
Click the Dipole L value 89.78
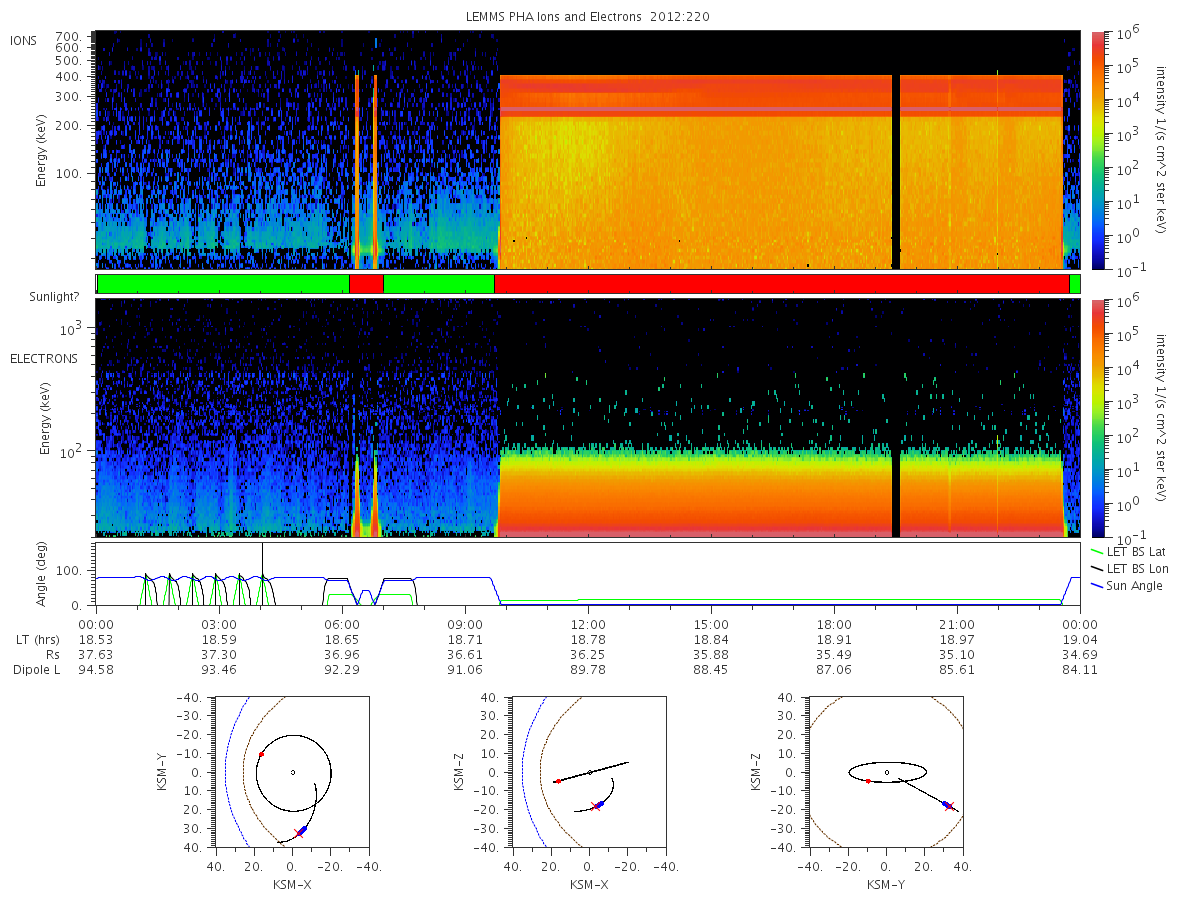588,670
